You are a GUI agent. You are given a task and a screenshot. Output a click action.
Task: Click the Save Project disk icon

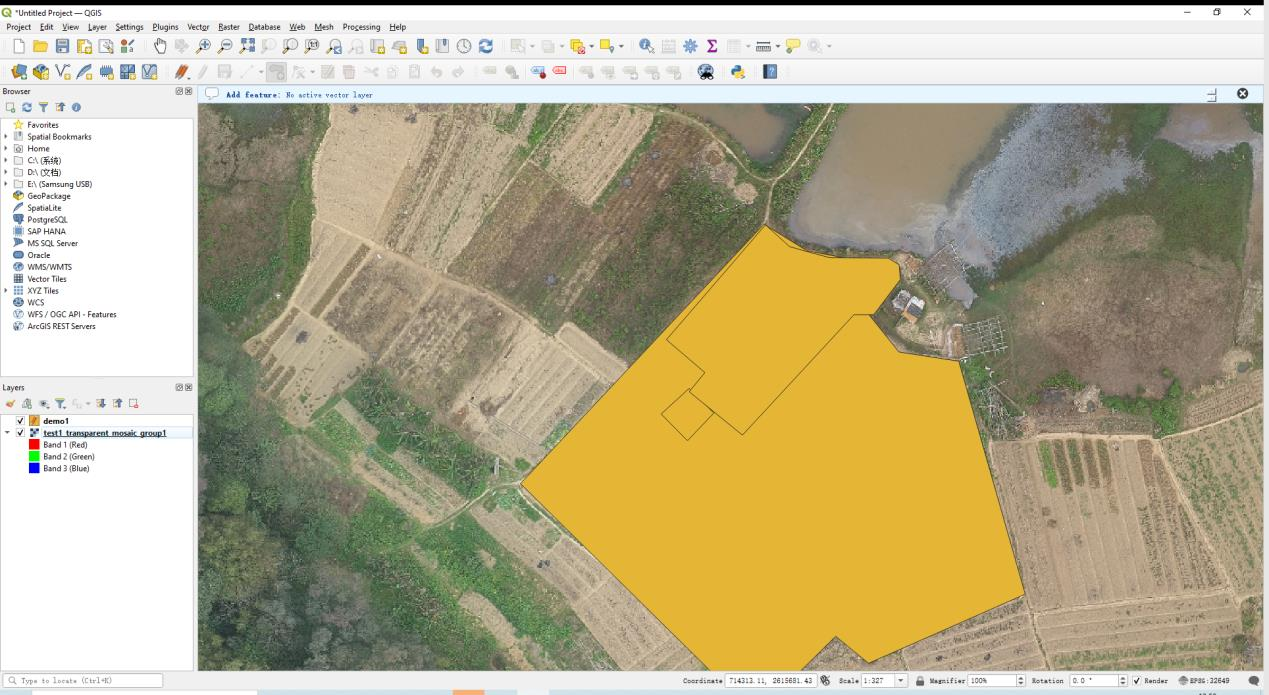62,46
